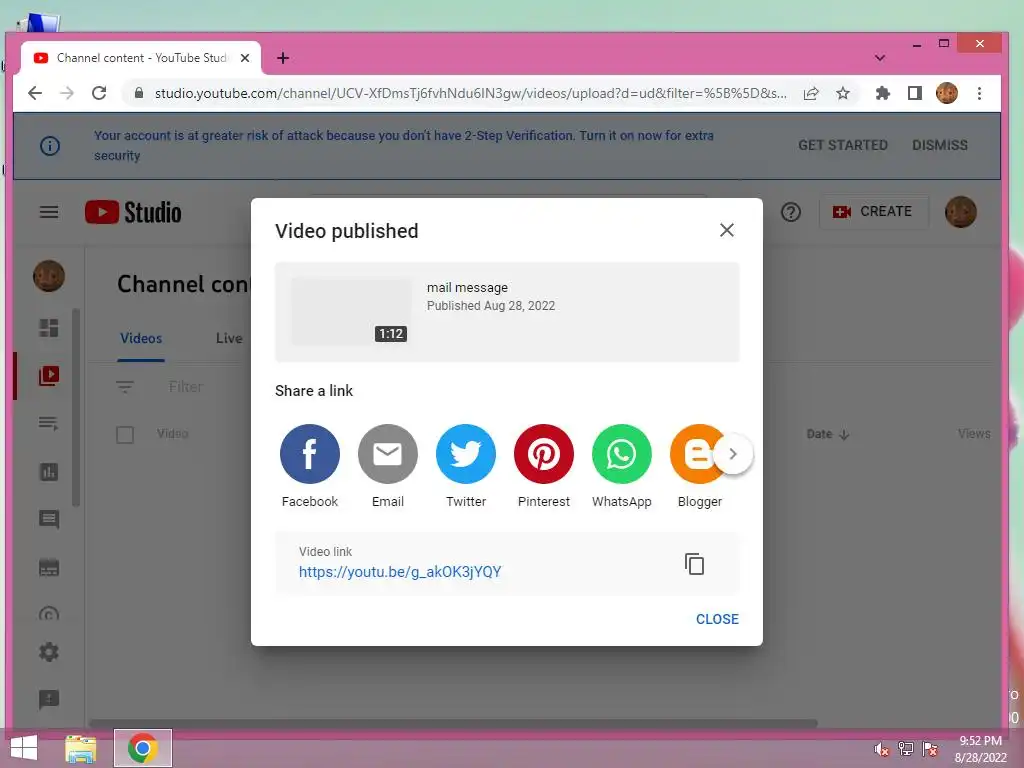Open Chrome extensions puzzle icon

(883, 93)
